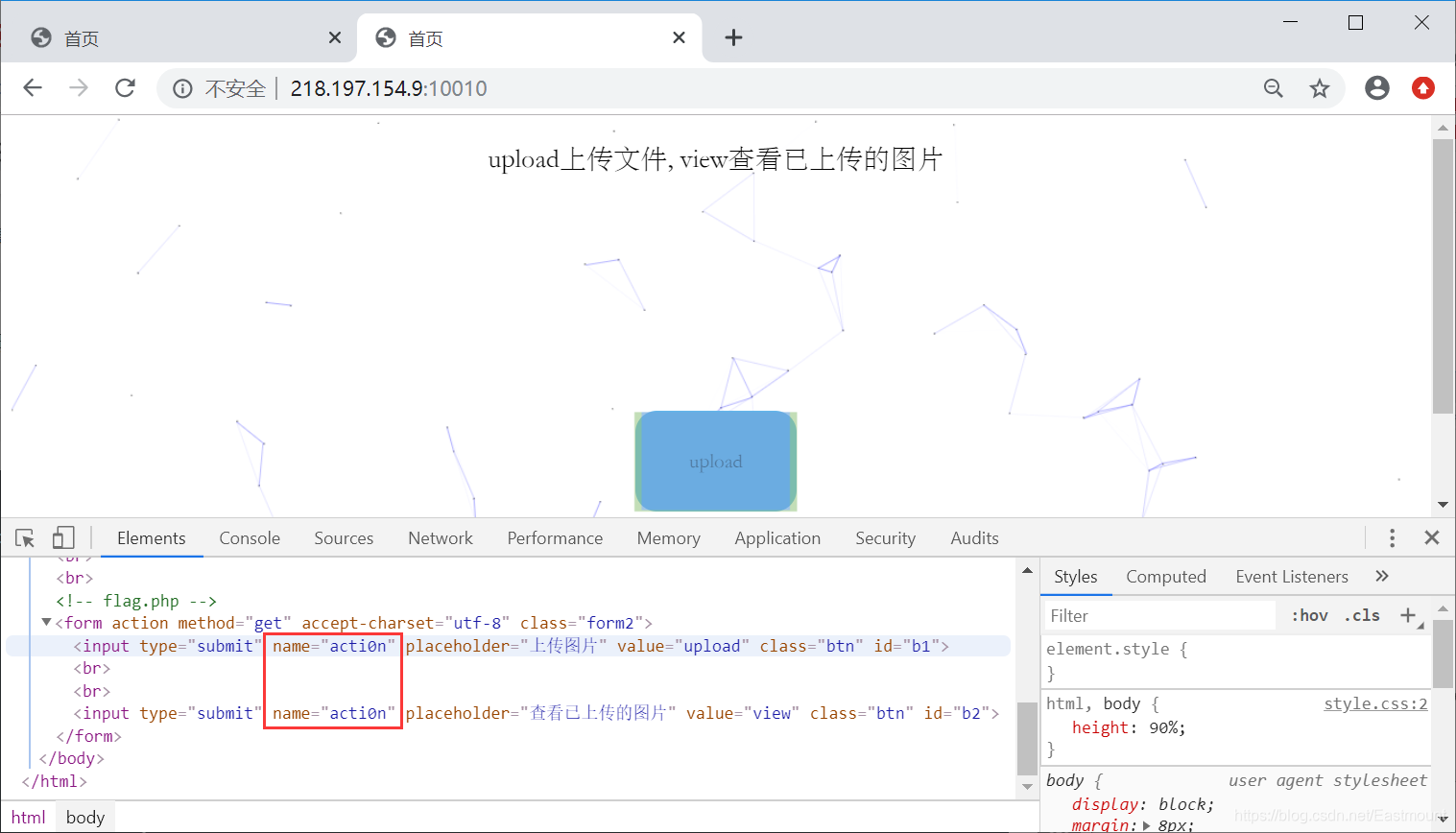
Task: Focus the styles Filter field
Action: pyautogui.click(x=1159, y=616)
